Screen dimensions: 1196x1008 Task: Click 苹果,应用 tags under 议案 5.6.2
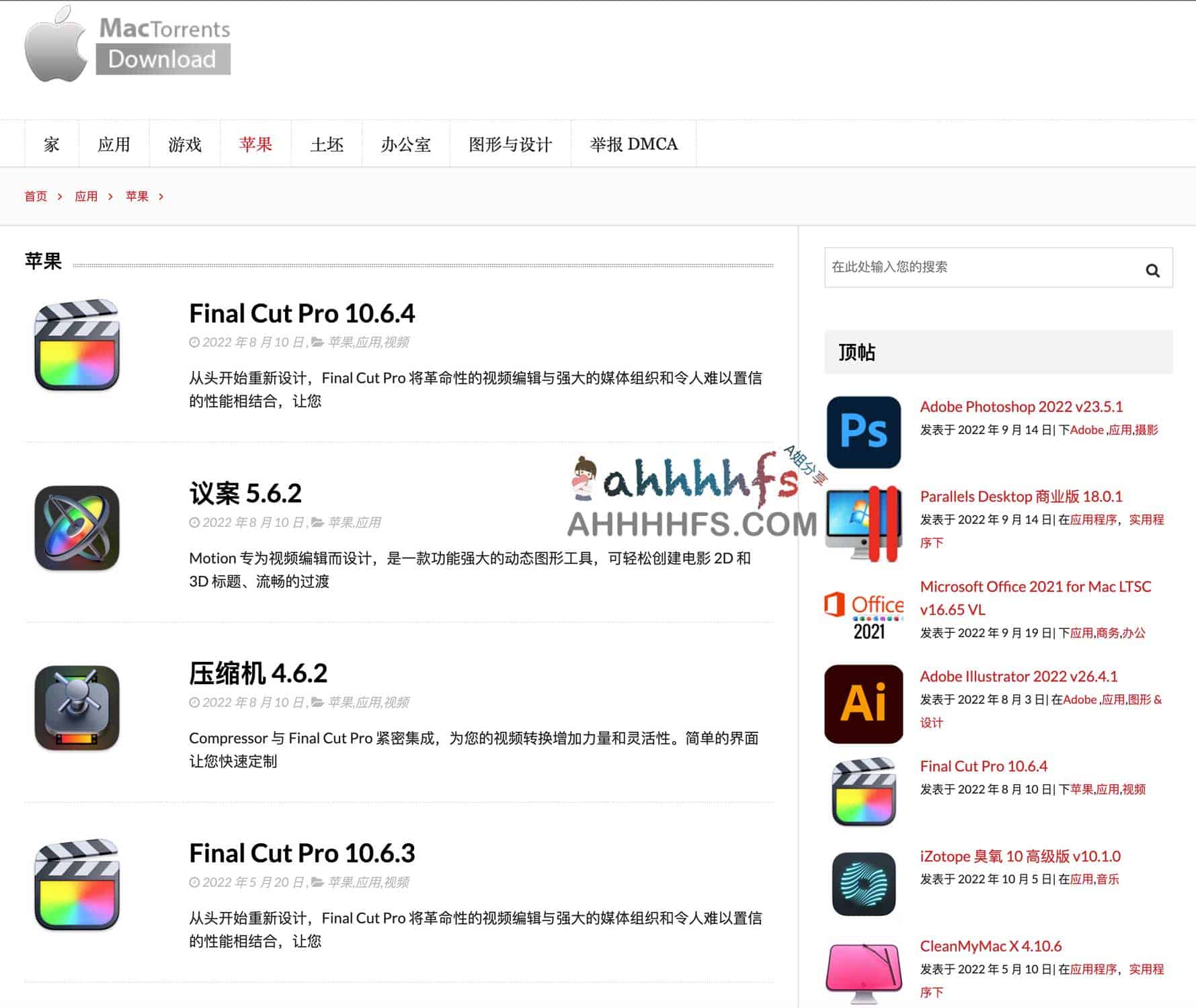354,522
